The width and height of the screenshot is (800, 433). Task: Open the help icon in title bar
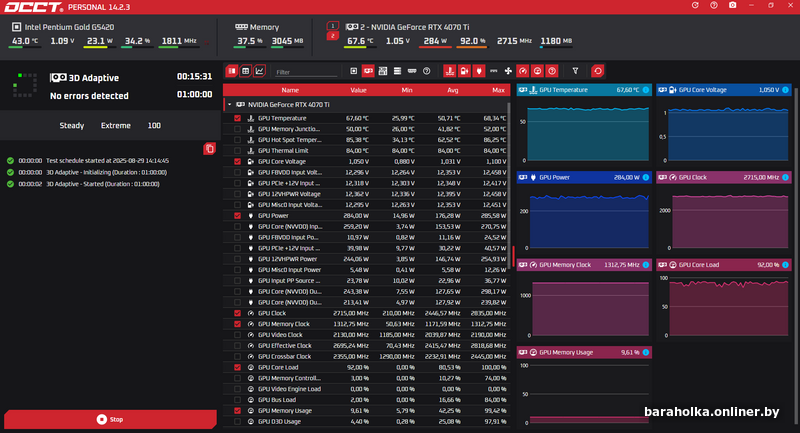point(714,5)
